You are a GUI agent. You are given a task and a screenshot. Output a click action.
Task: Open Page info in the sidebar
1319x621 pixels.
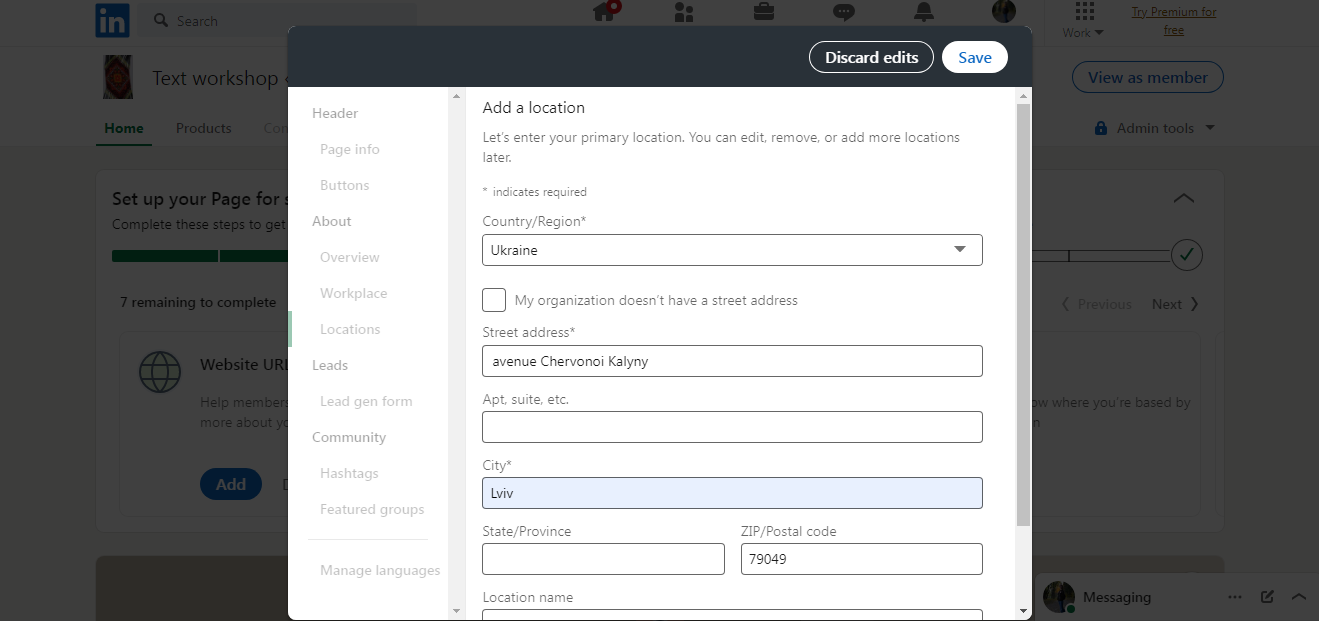(350, 149)
